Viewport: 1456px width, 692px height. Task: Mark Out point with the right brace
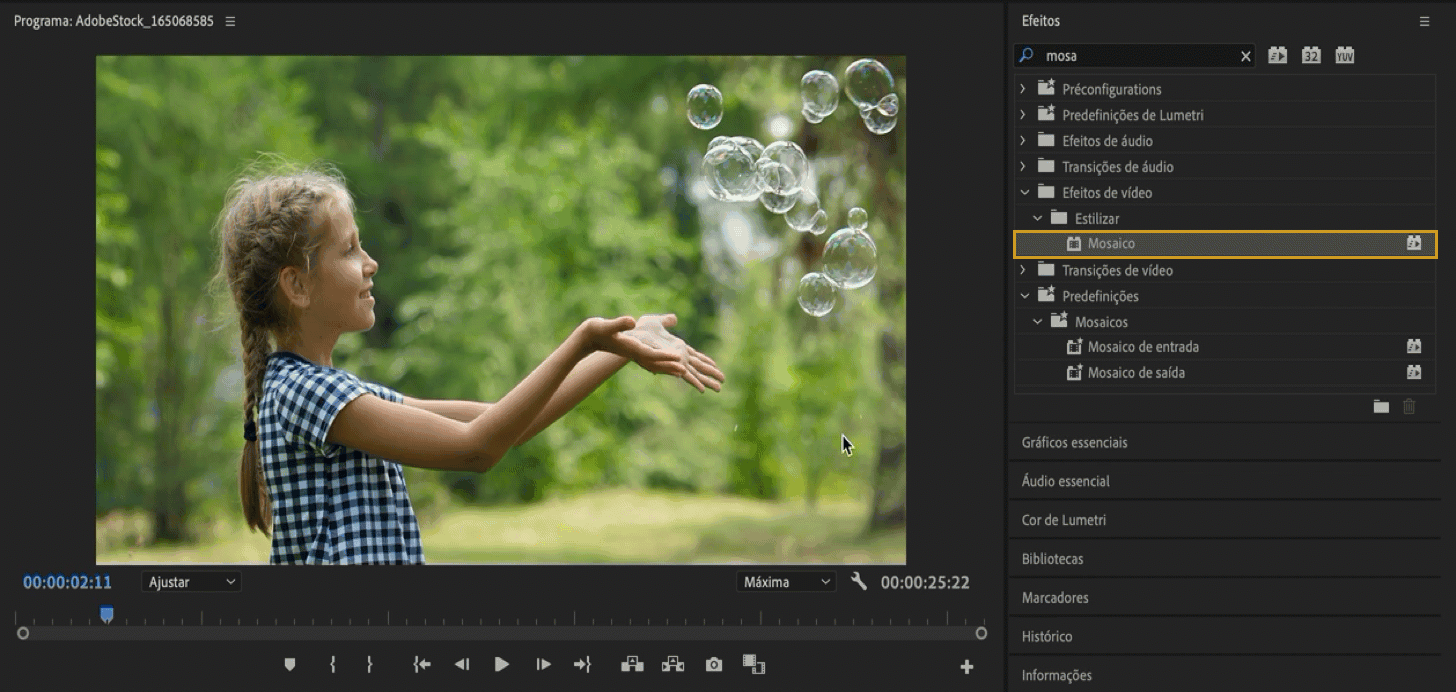369,664
